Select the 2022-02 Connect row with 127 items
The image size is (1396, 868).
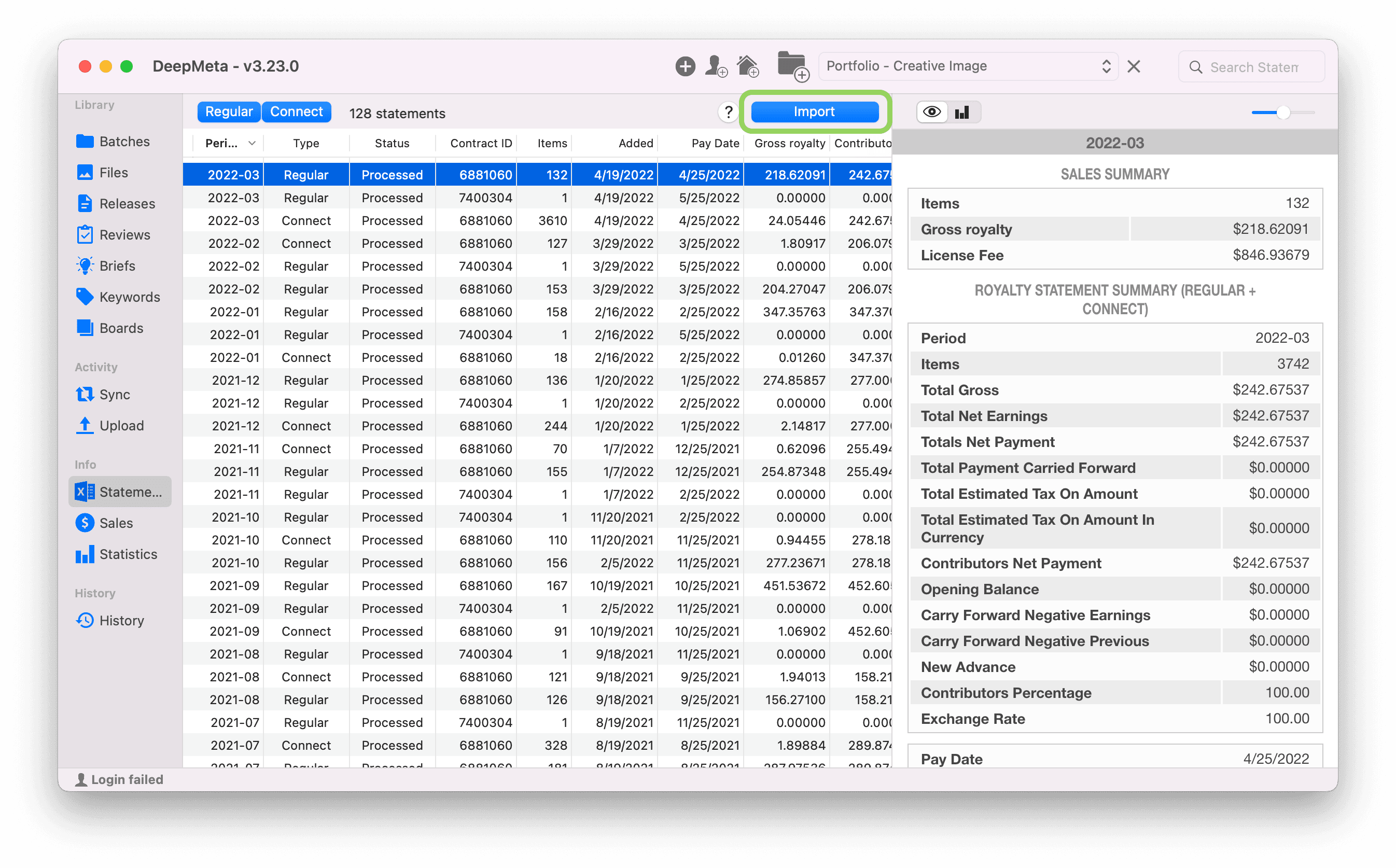pyautogui.click(x=537, y=243)
